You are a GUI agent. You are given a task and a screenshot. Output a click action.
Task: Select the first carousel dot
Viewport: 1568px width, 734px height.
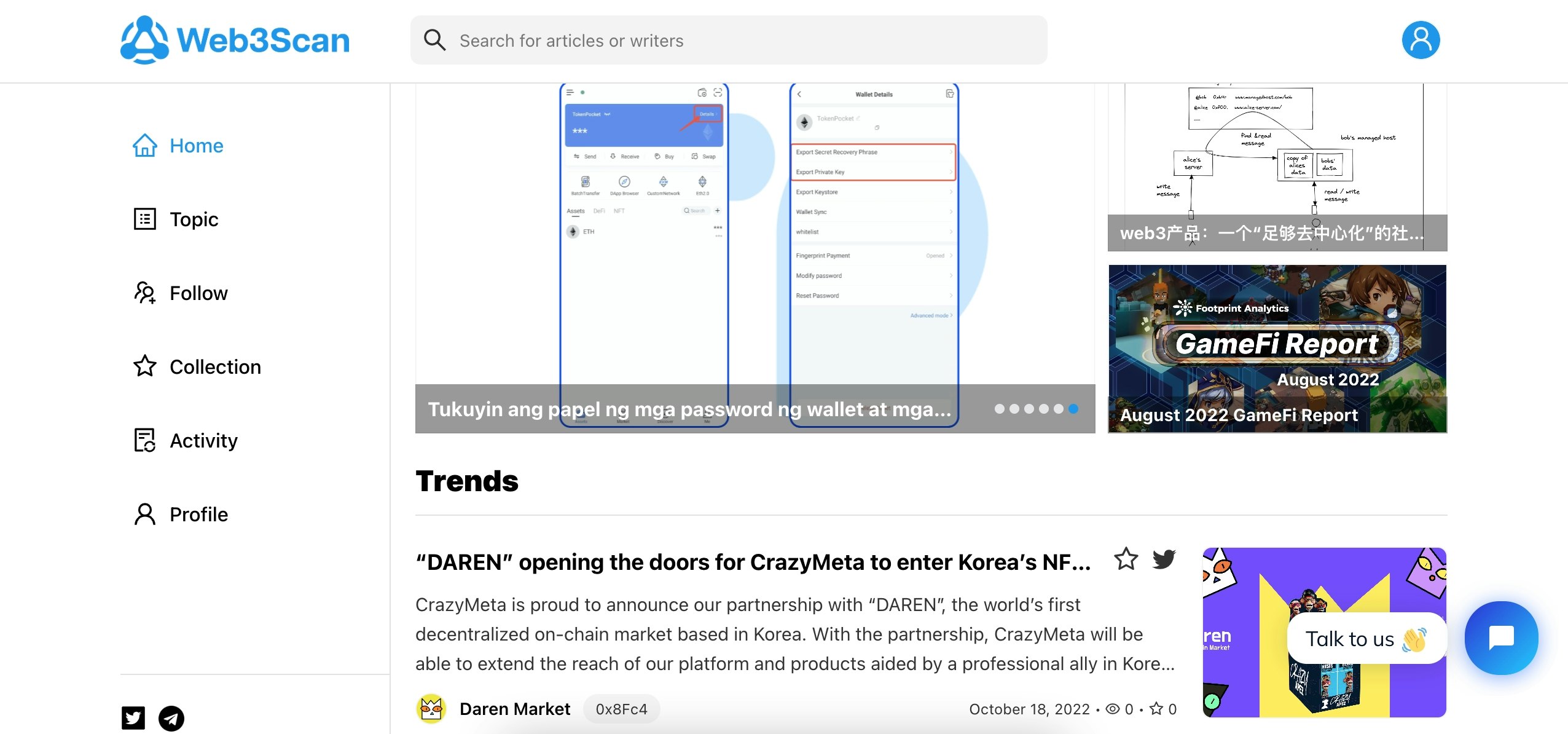coord(1000,409)
